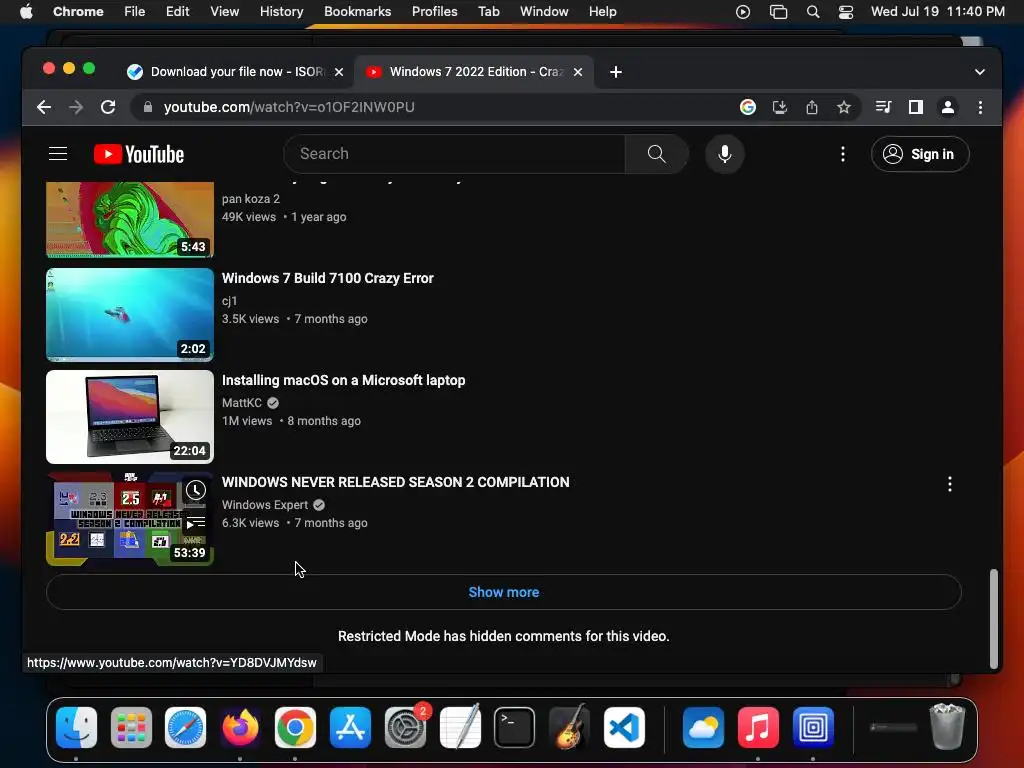Visit the MattKC channel
1024x768 pixels.
click(x=242, y=403)
